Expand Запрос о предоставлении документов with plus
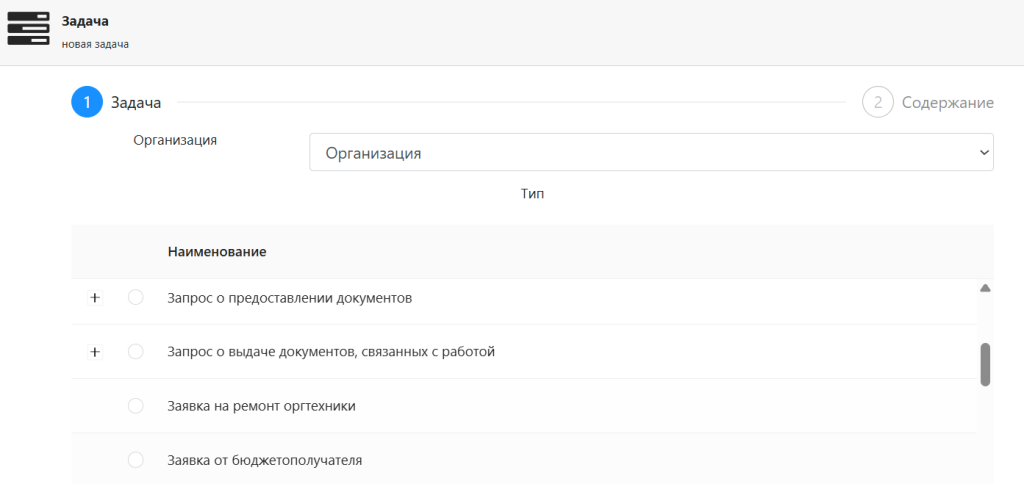 pos(95,298)
